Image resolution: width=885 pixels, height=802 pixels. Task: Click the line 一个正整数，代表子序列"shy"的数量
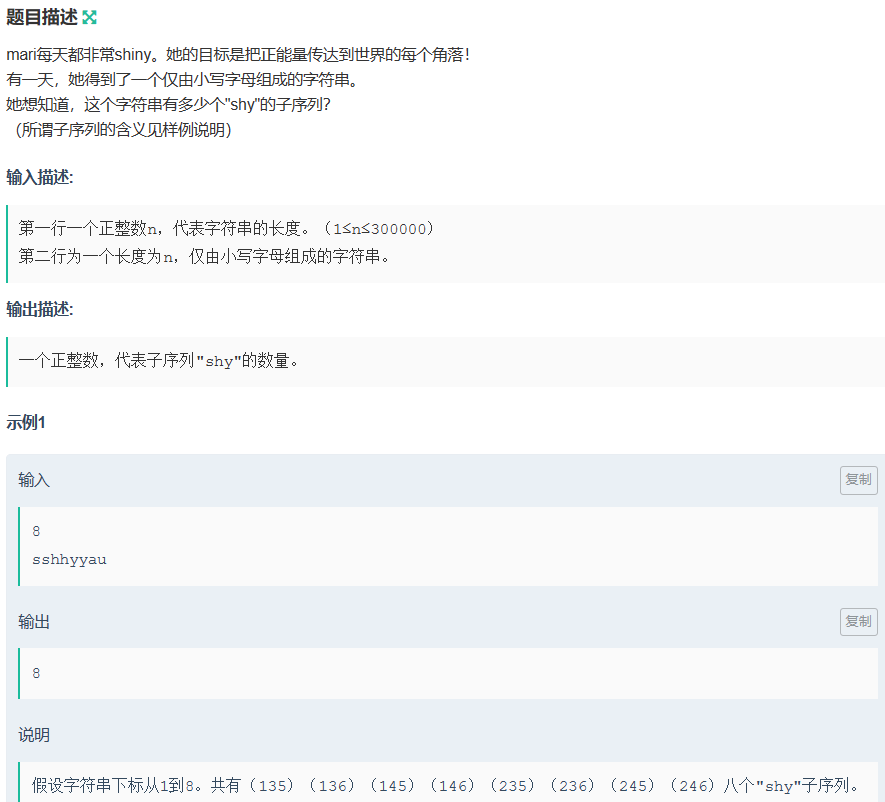(x=159, y=360)
